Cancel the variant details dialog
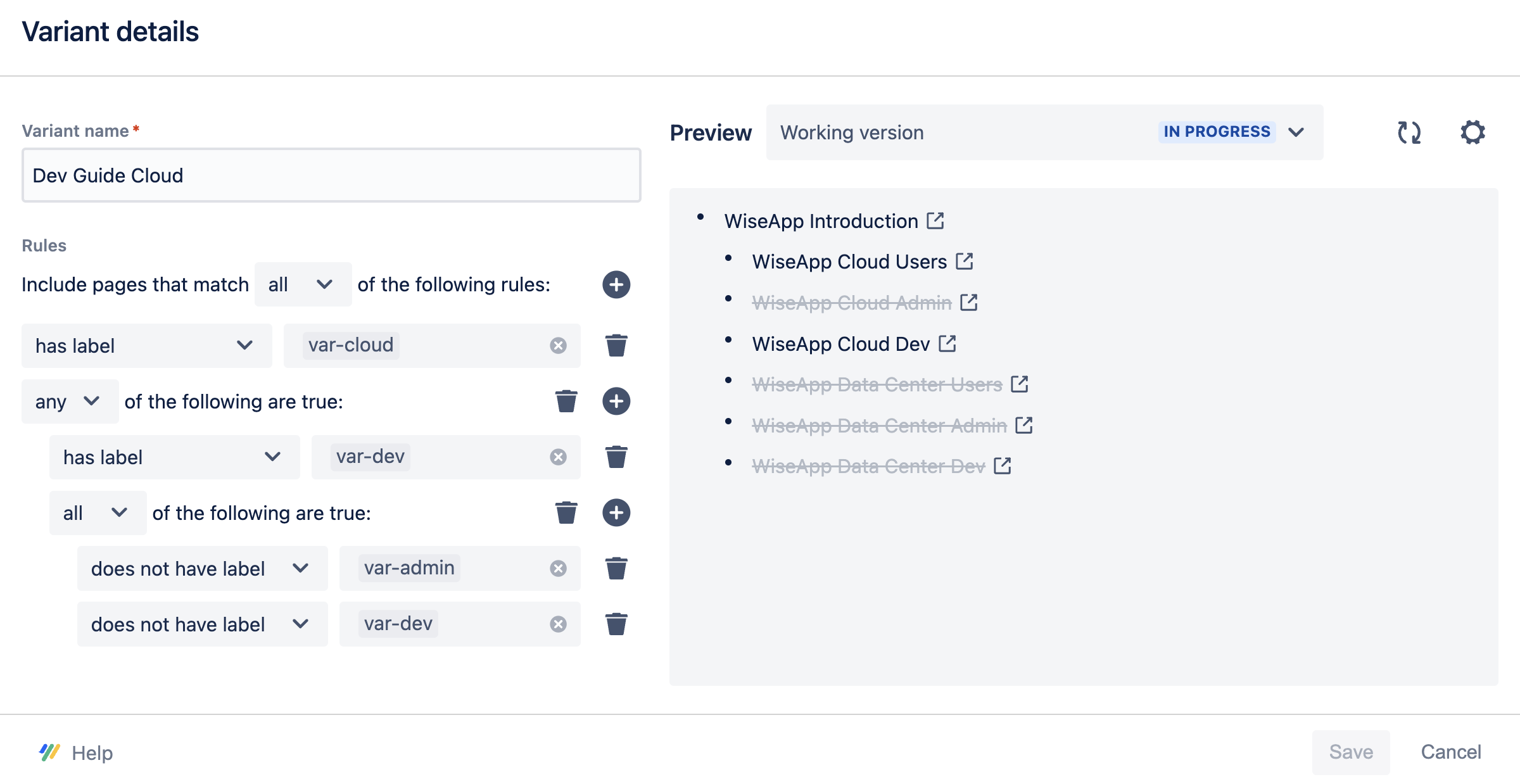This screenshot has height=784, width=1520. 1450,752
